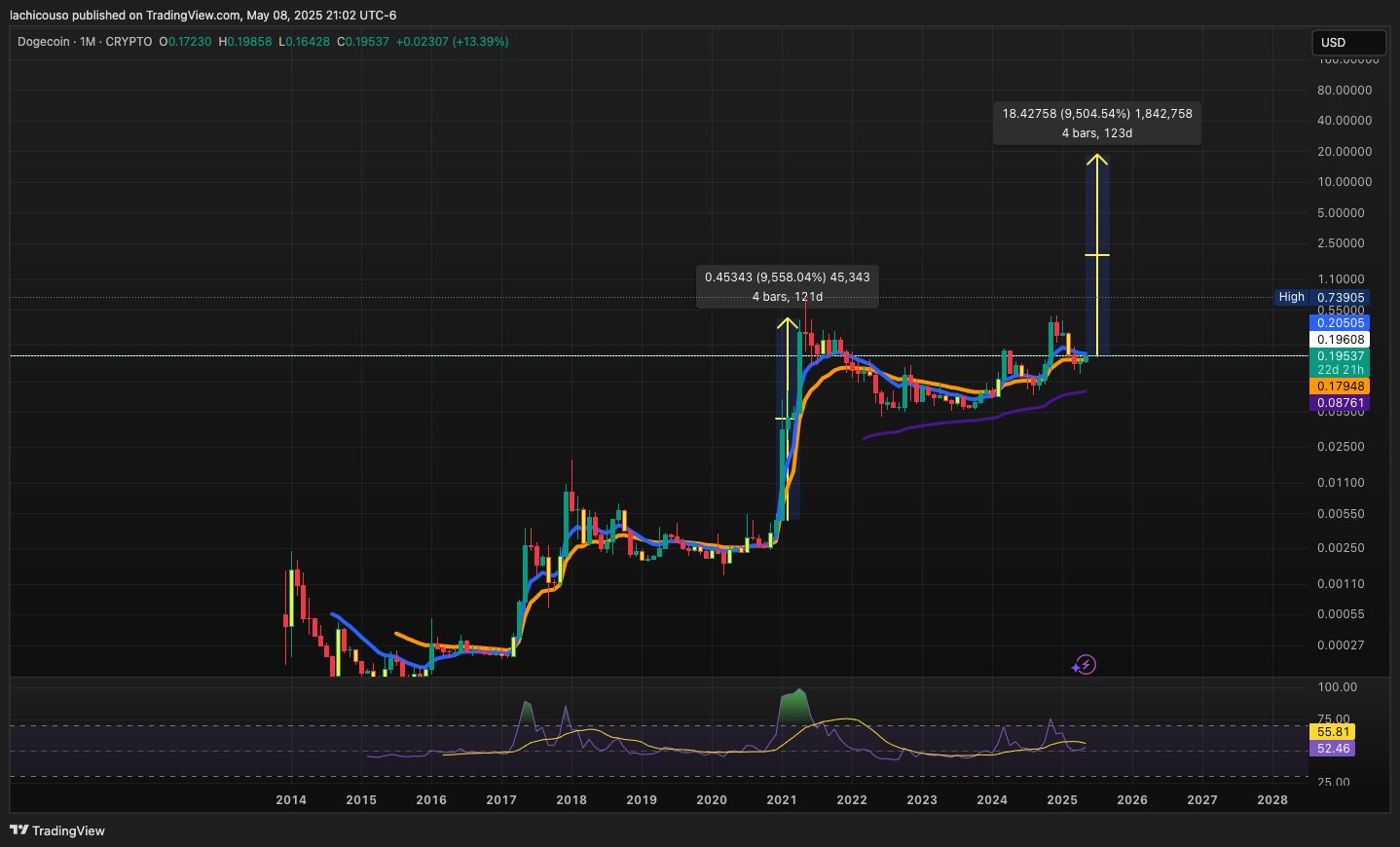This screenshot has height=847, width=1400.
Task: Click the 10.00000 price scale label
Action: click(1345, 182)
